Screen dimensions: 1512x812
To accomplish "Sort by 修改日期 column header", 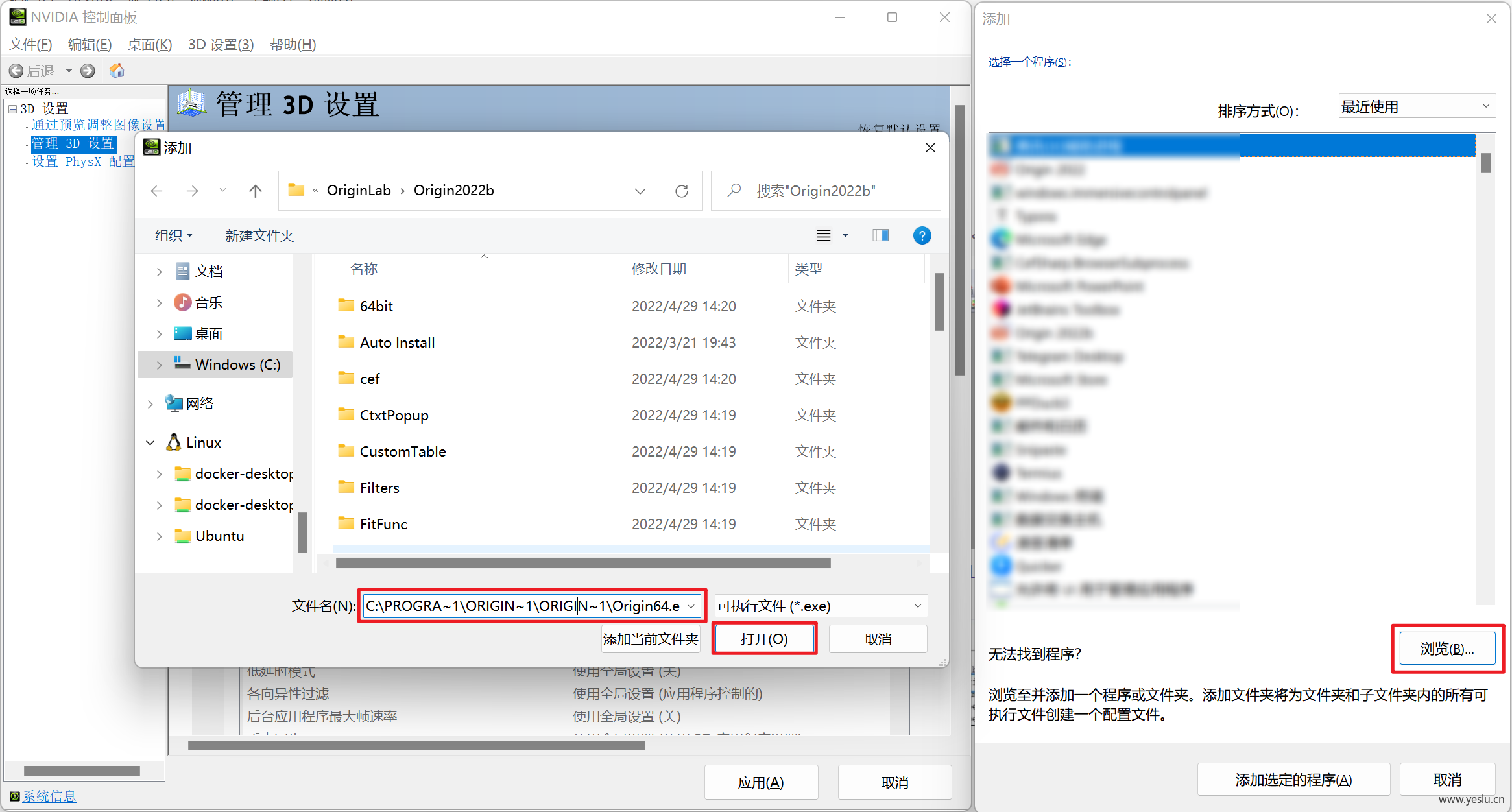I will tap(659, 269).
